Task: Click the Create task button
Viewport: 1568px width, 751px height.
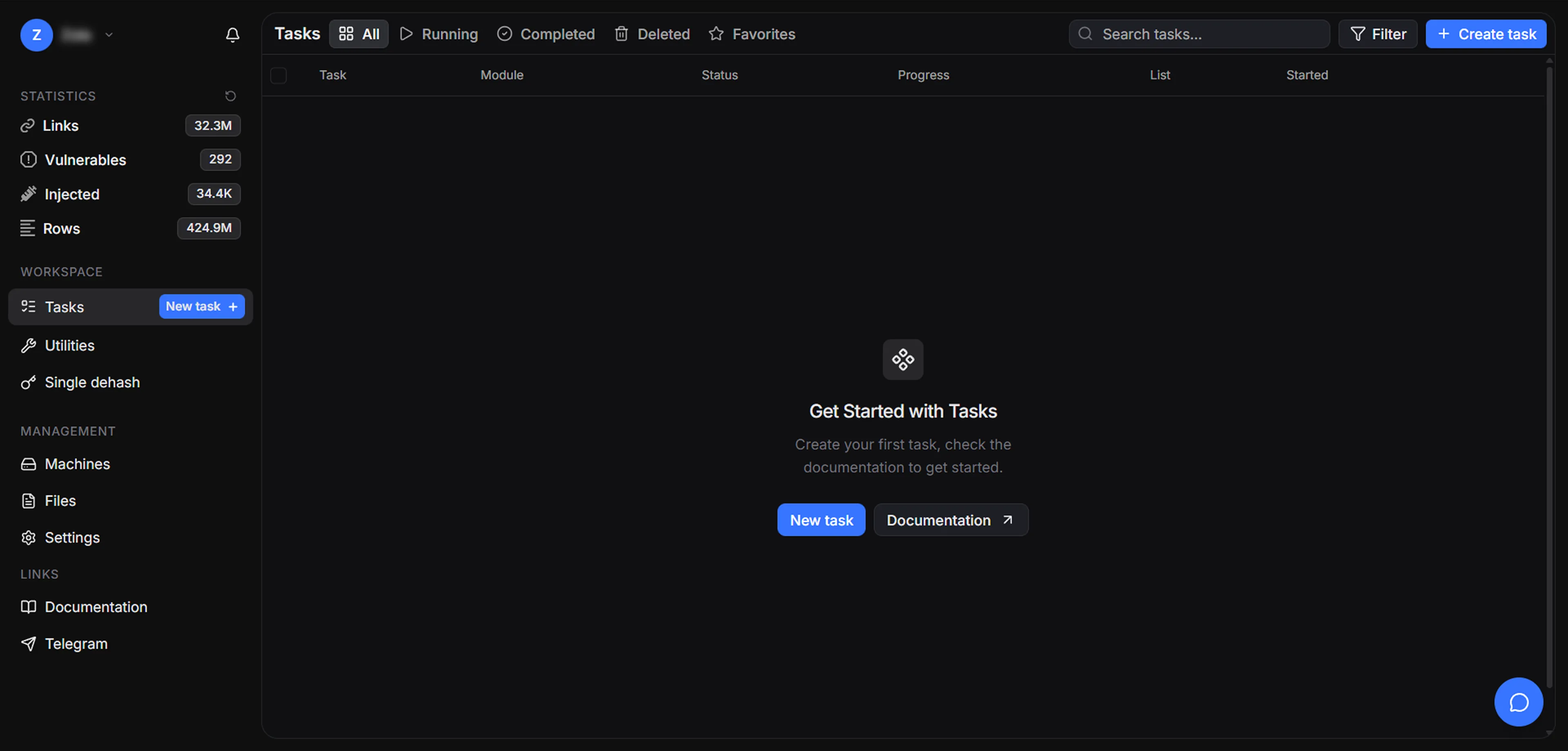Action: (x=1485, y=34)
